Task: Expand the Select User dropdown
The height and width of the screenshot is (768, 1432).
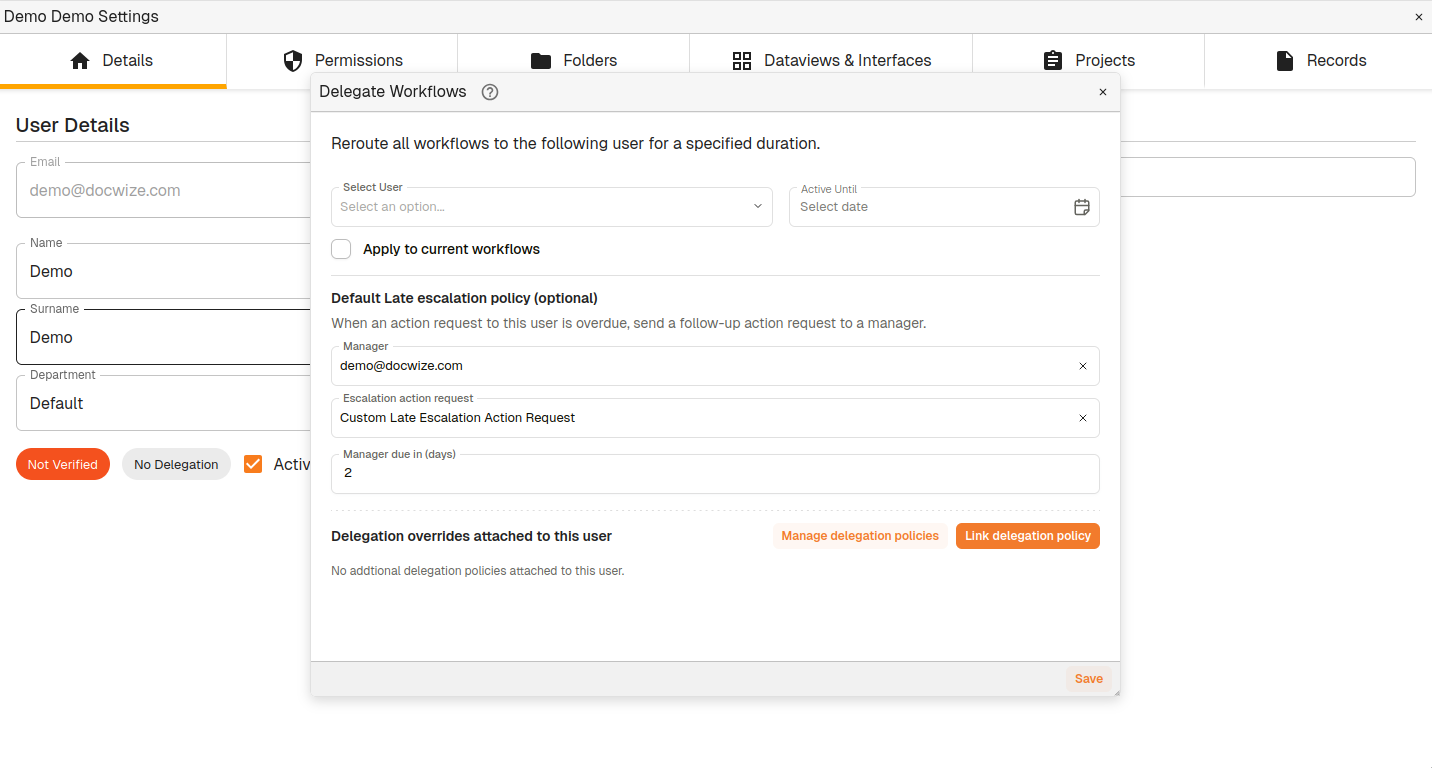Action: coord(551,207)
